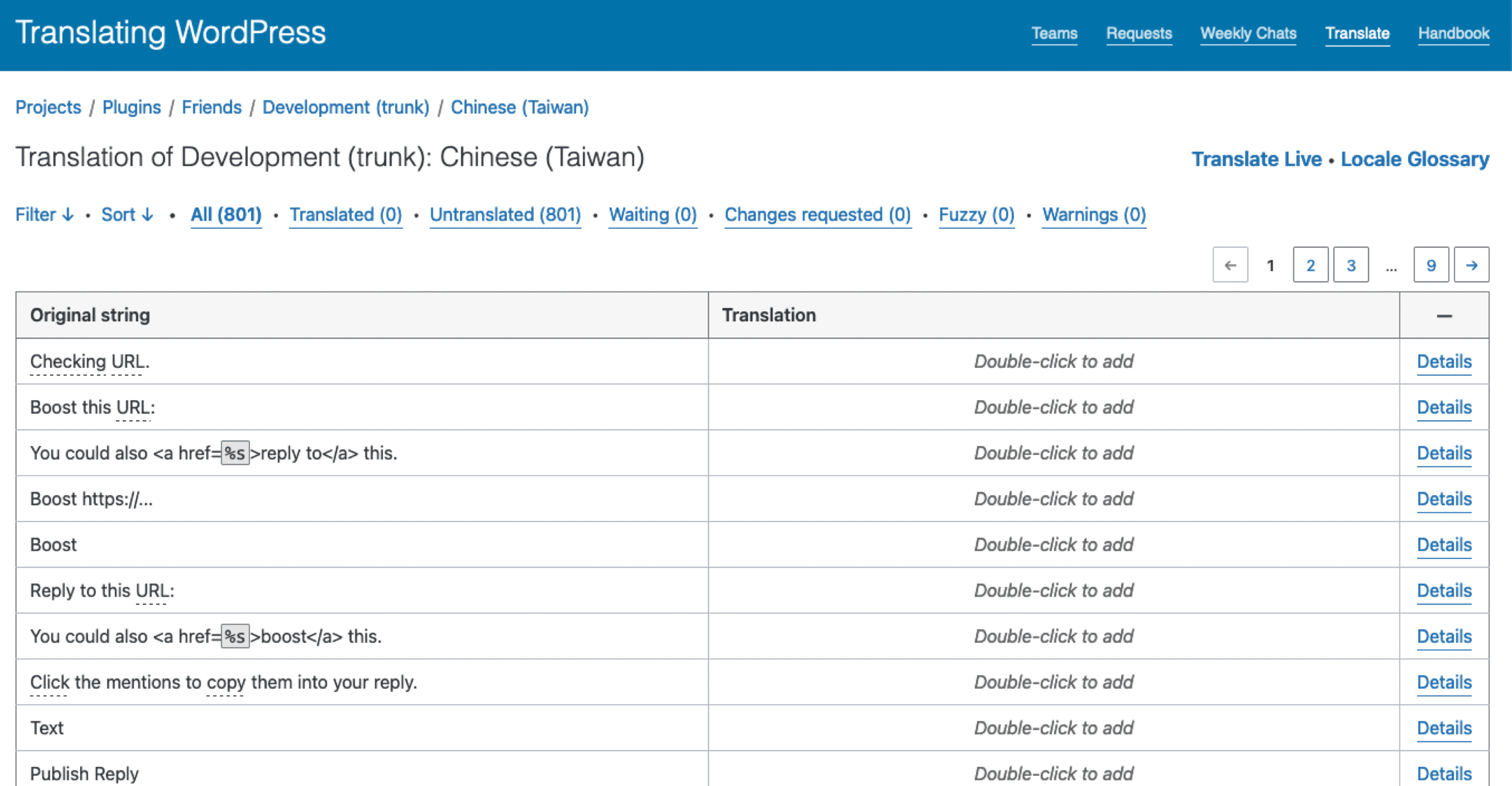Image resolution: width=1512 pixels, height=786 pixels.
Task: Go to Projects breadcrumb
Action: click(x=48, y=108)
